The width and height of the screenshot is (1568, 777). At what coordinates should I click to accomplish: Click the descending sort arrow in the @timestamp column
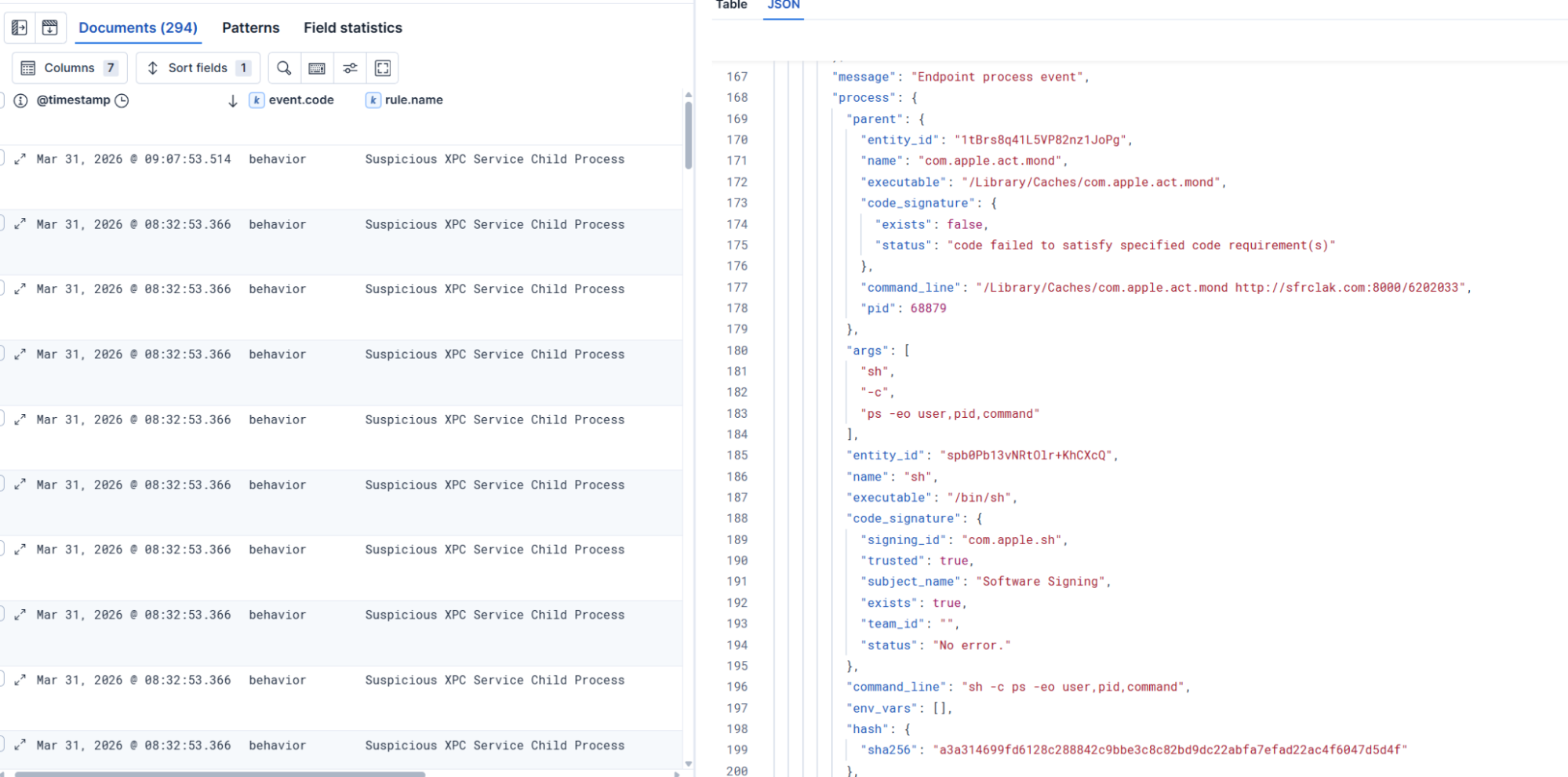point(232,100)
